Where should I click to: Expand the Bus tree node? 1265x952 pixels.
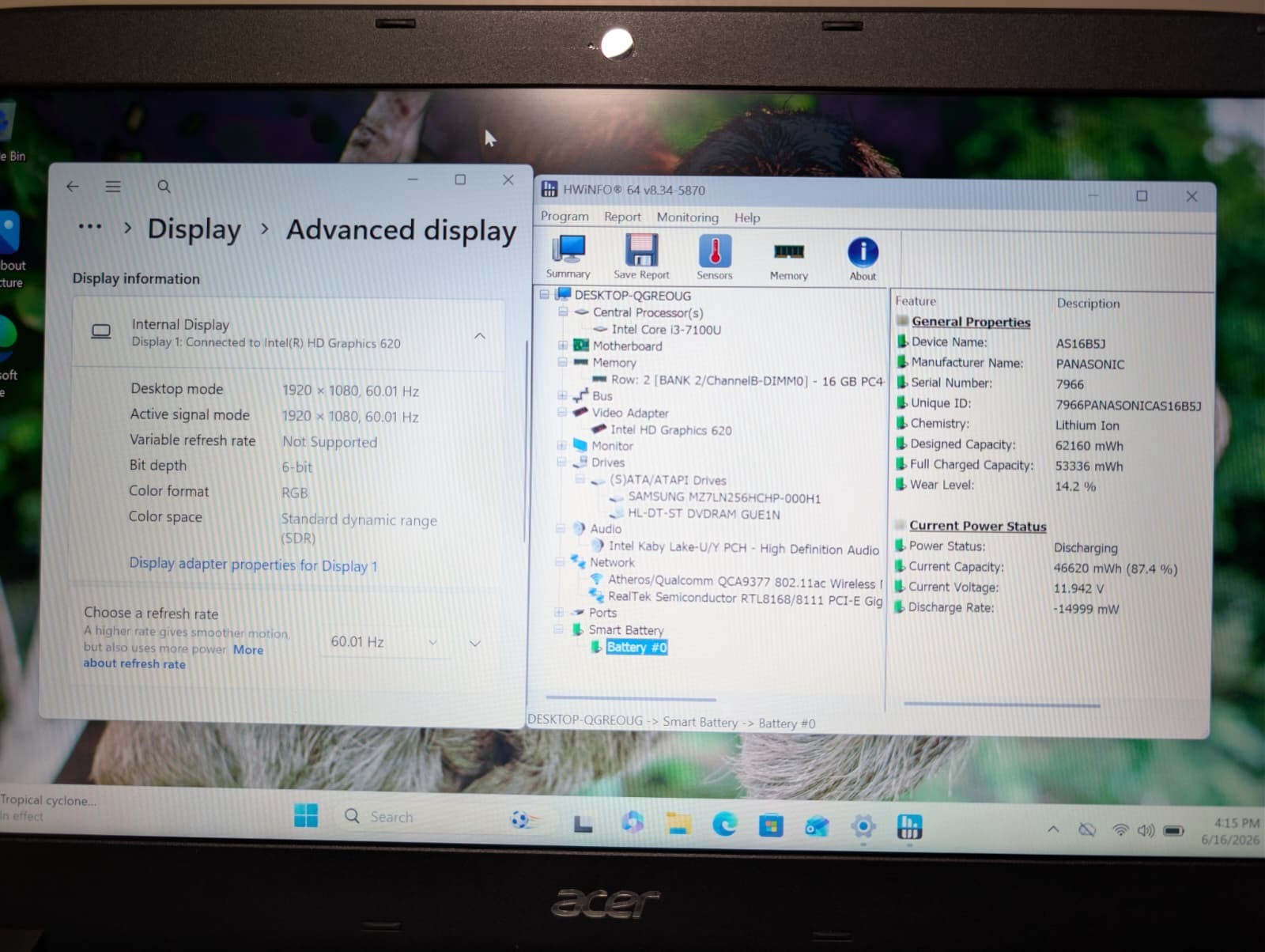562,395
